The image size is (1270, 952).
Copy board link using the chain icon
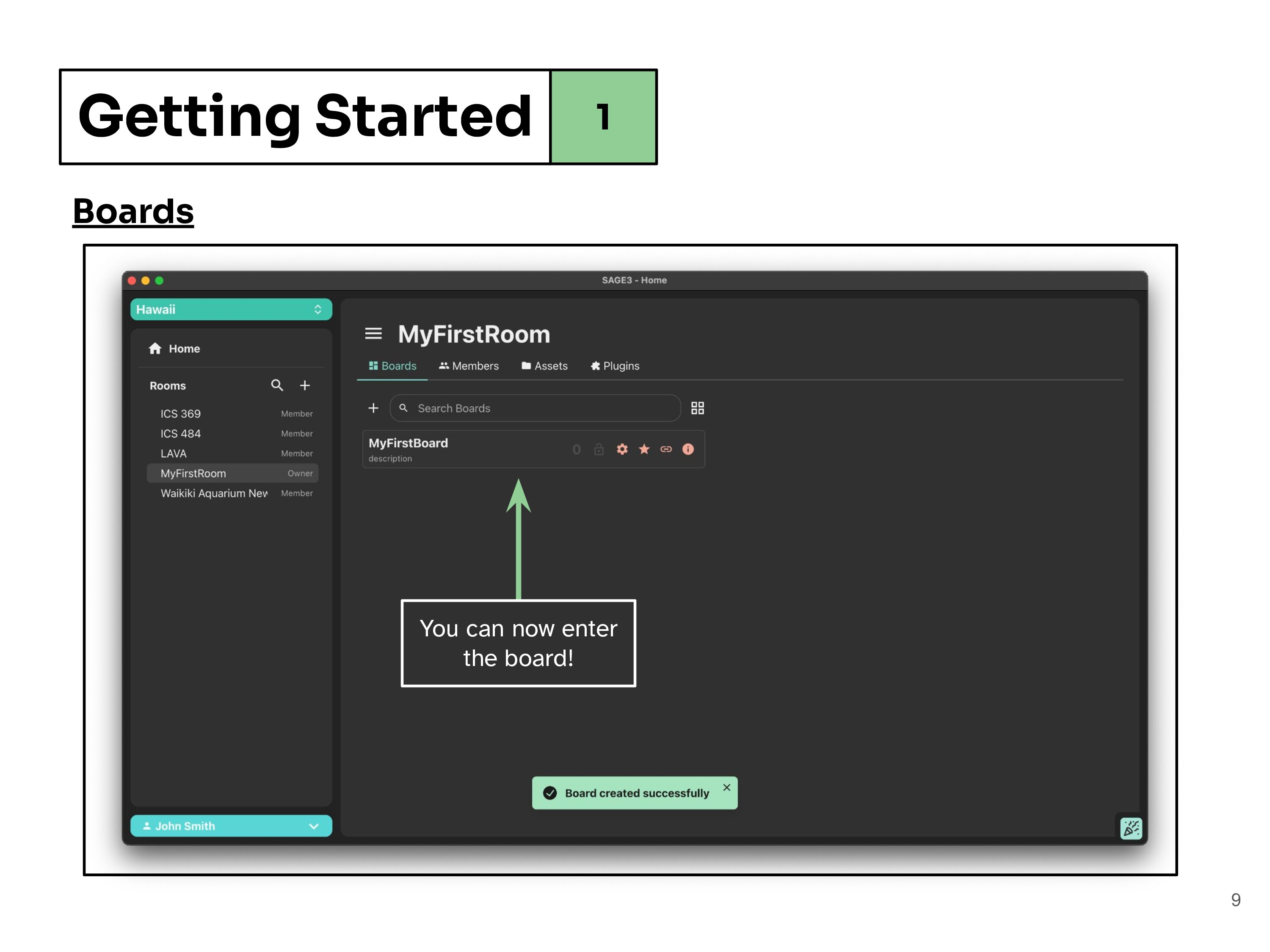pos(667,449)
